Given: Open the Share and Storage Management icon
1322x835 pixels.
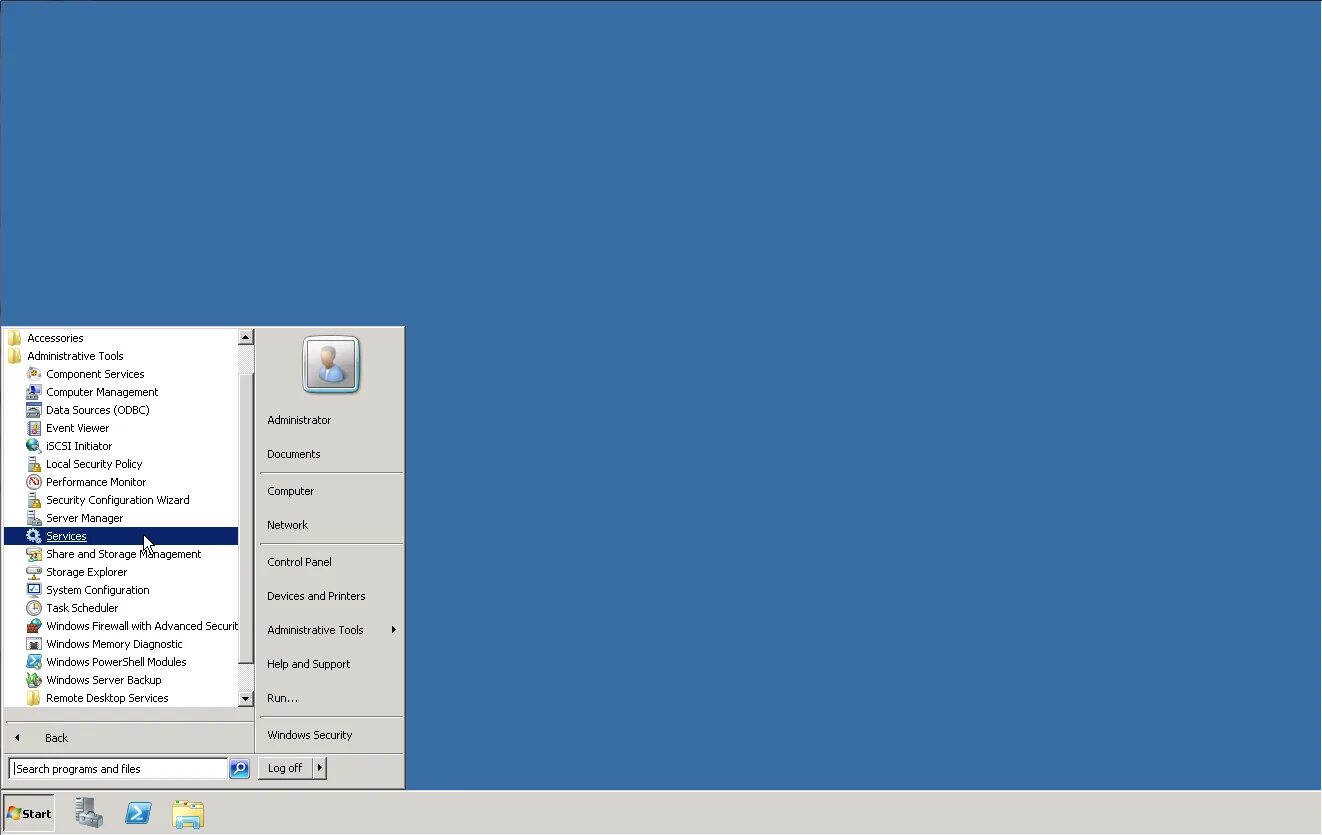Looking at the screenshot, I should [x=34, y=554].
